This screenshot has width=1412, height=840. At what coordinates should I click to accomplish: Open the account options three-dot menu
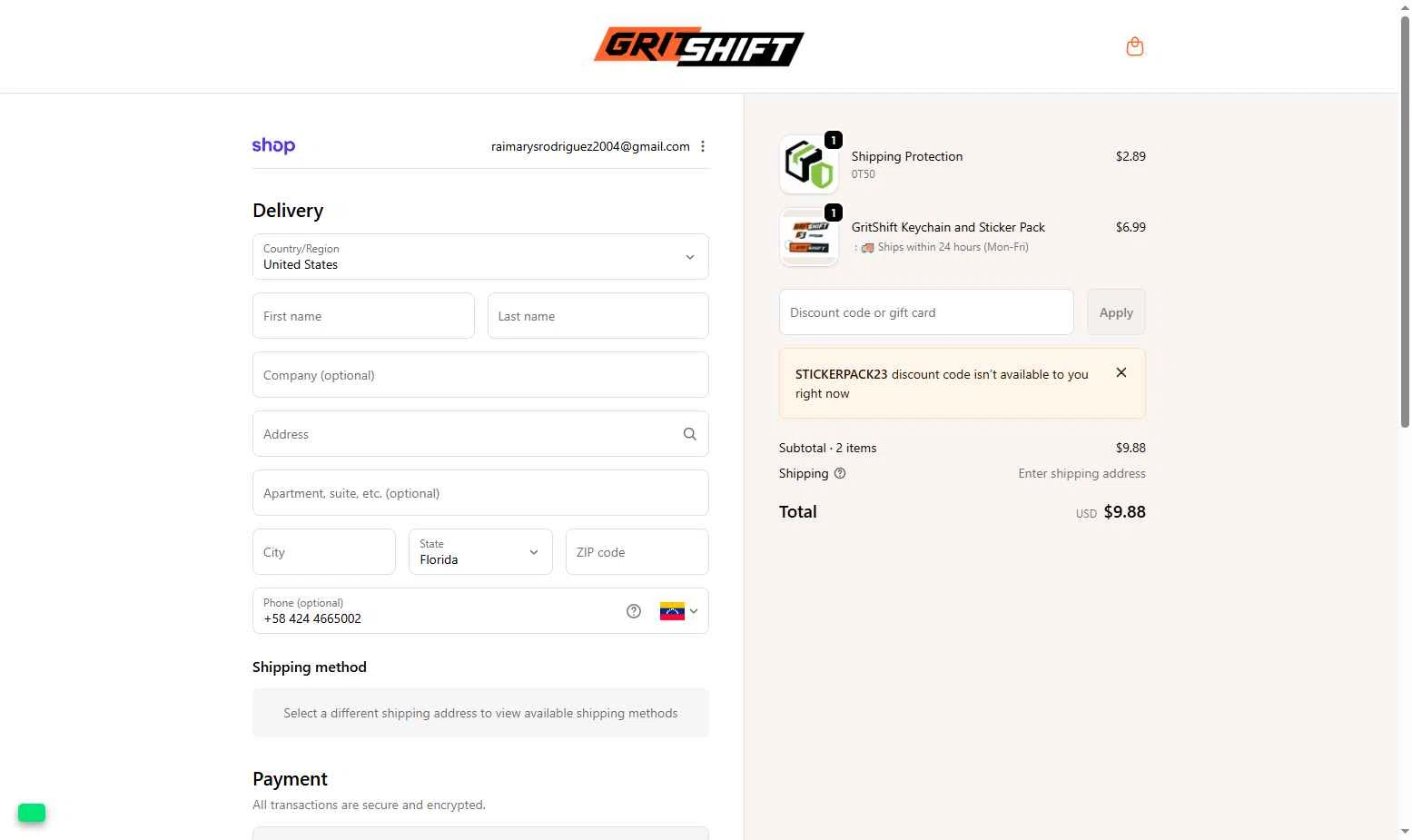click(x=703, y=146)
